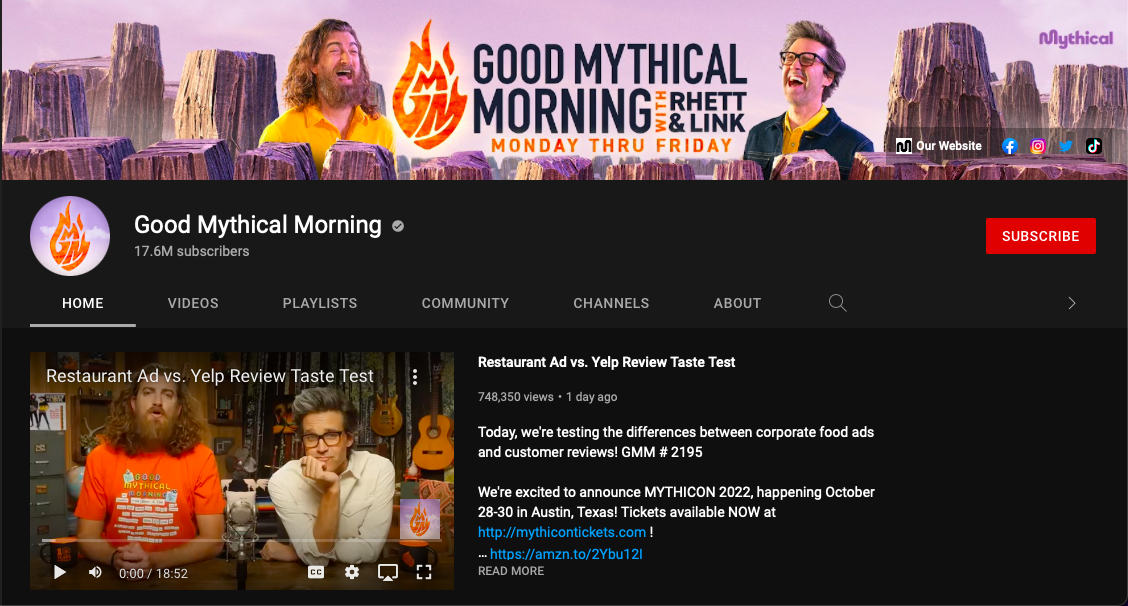Select the Home tab
Viewport: 1128px width, 606px height.
pos(83,303)
